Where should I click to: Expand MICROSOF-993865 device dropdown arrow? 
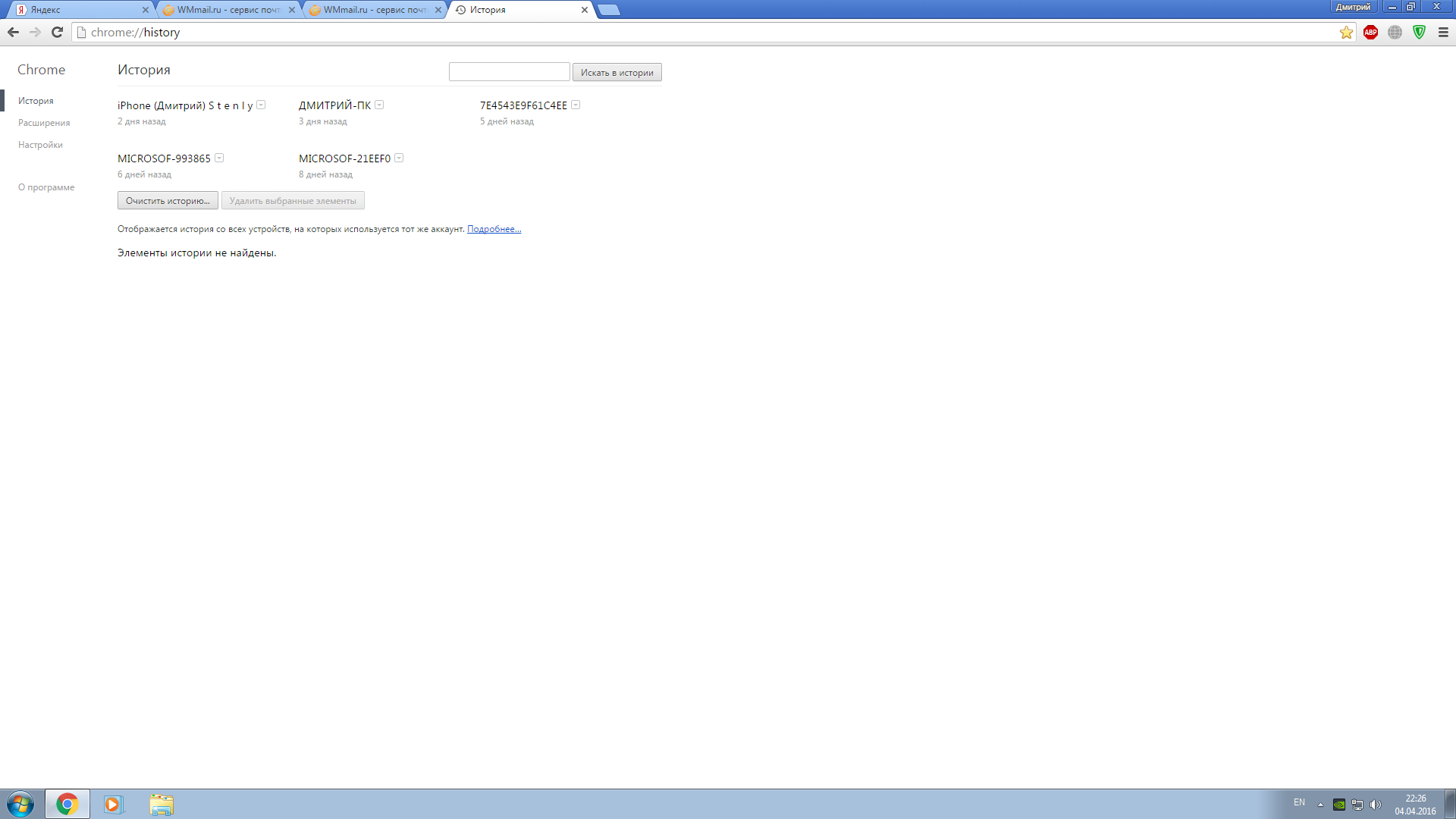[x=219, y=158]
